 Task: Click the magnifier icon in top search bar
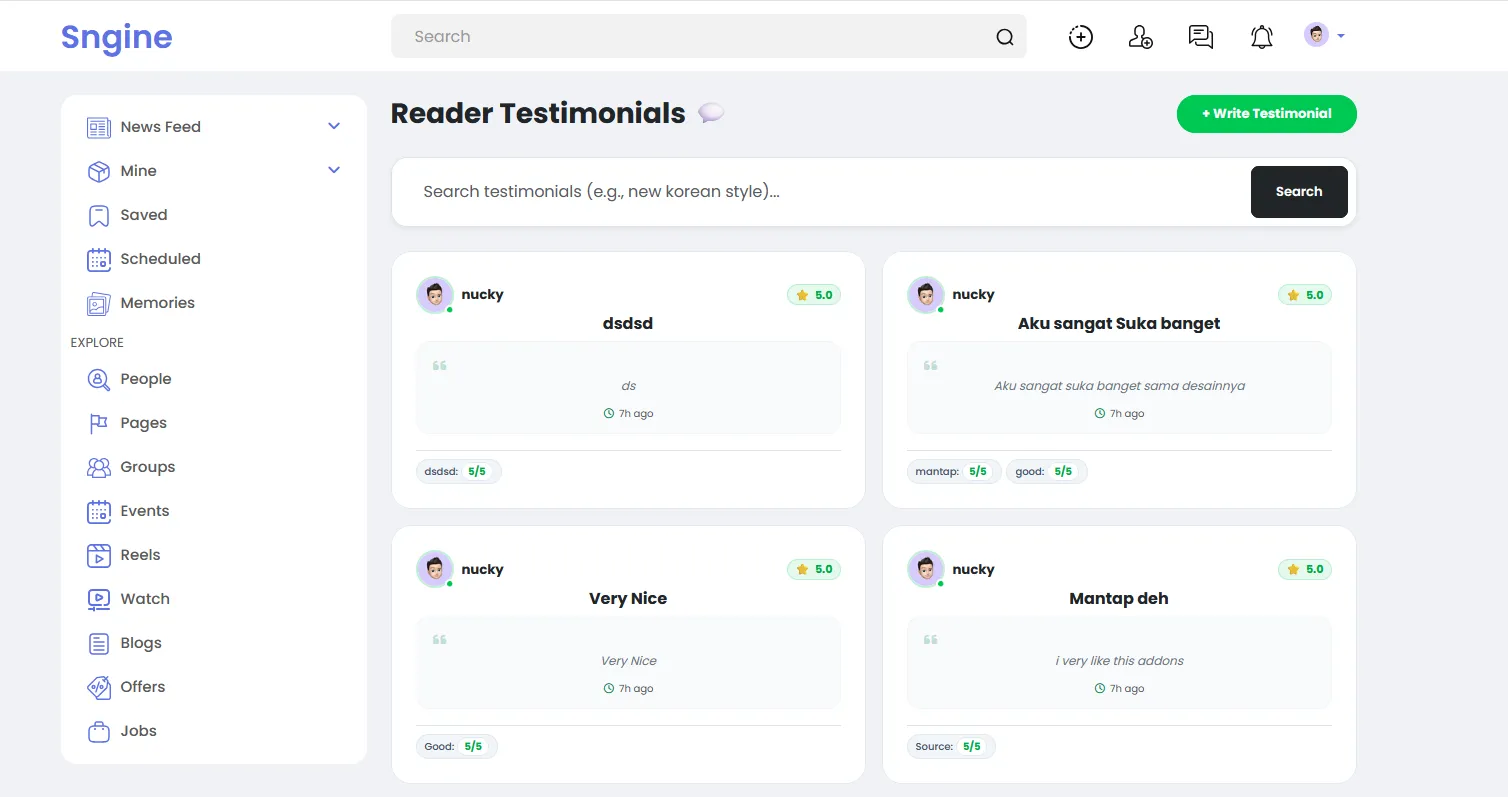[1004, 37]
